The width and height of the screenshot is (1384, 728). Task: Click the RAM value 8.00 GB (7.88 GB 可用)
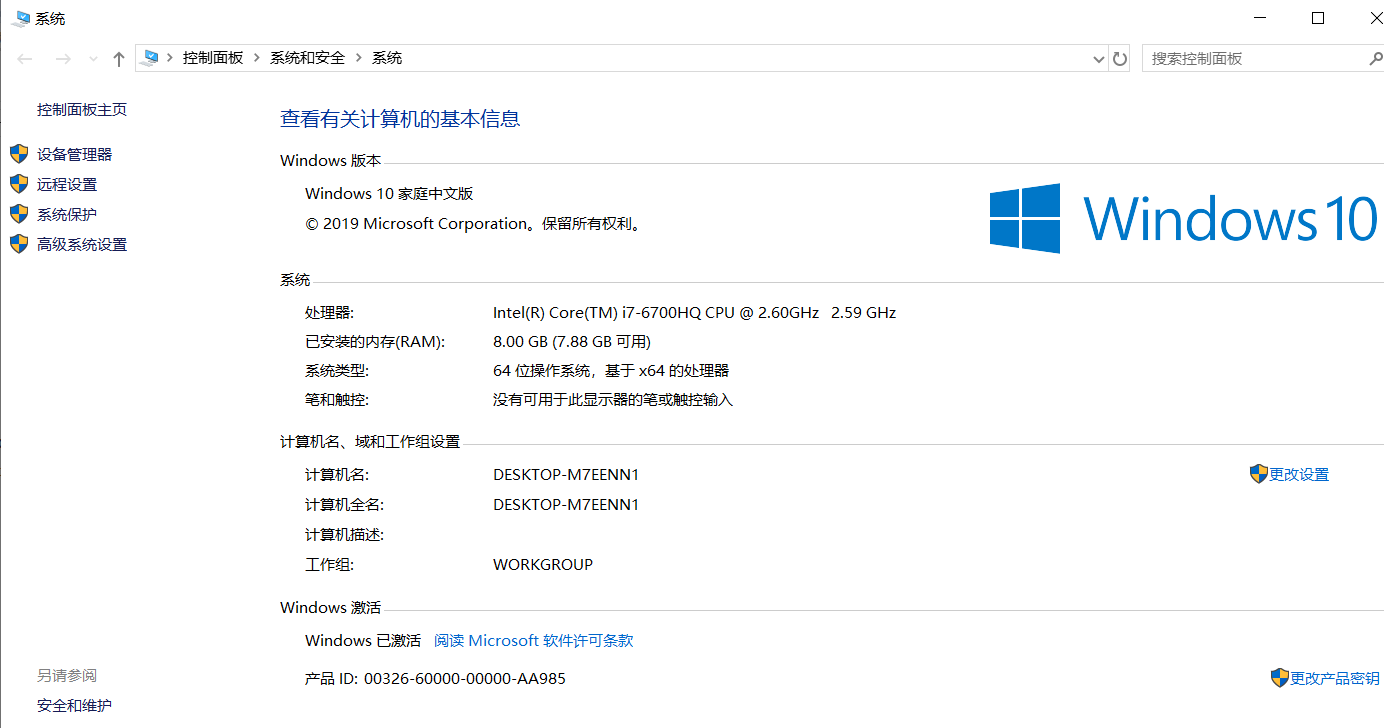[572, 342]
